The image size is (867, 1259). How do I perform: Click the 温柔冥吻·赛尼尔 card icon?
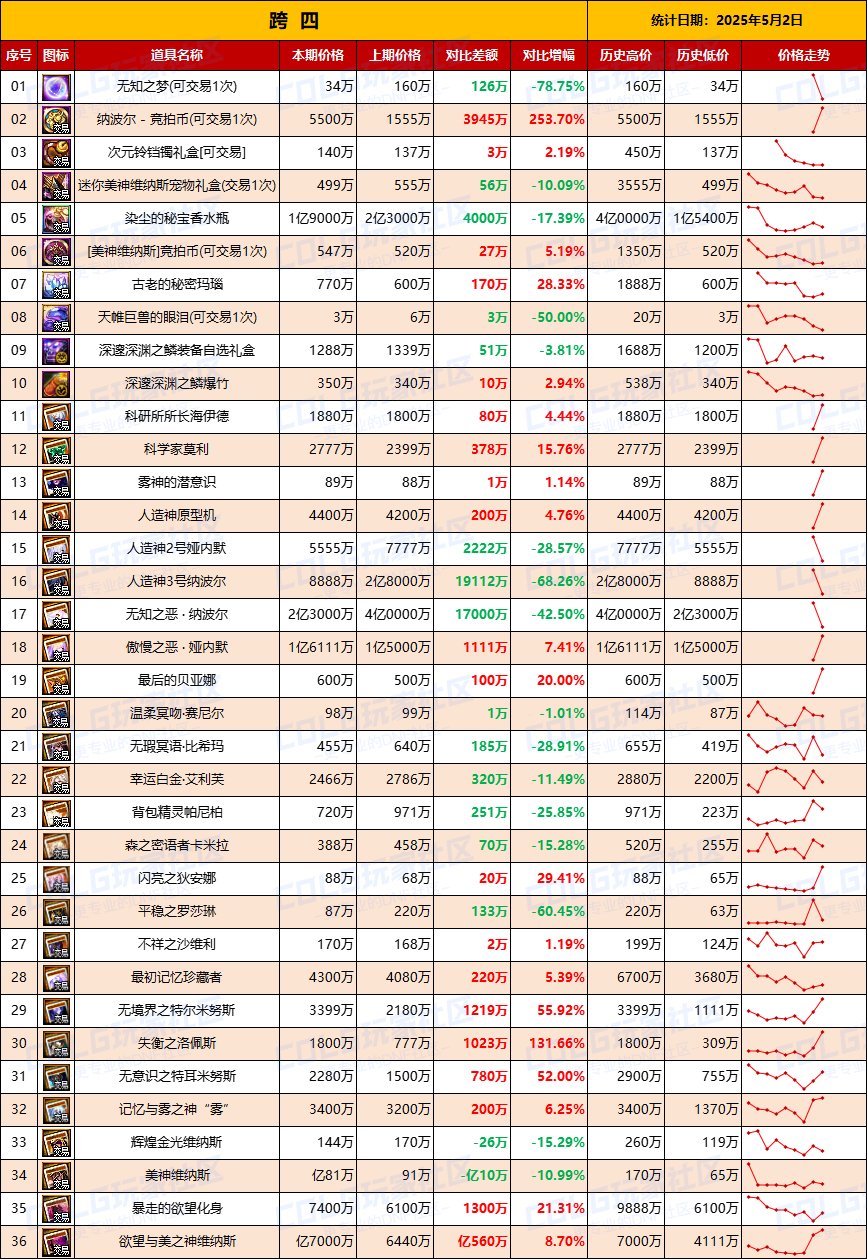click(x=56, y=713)
